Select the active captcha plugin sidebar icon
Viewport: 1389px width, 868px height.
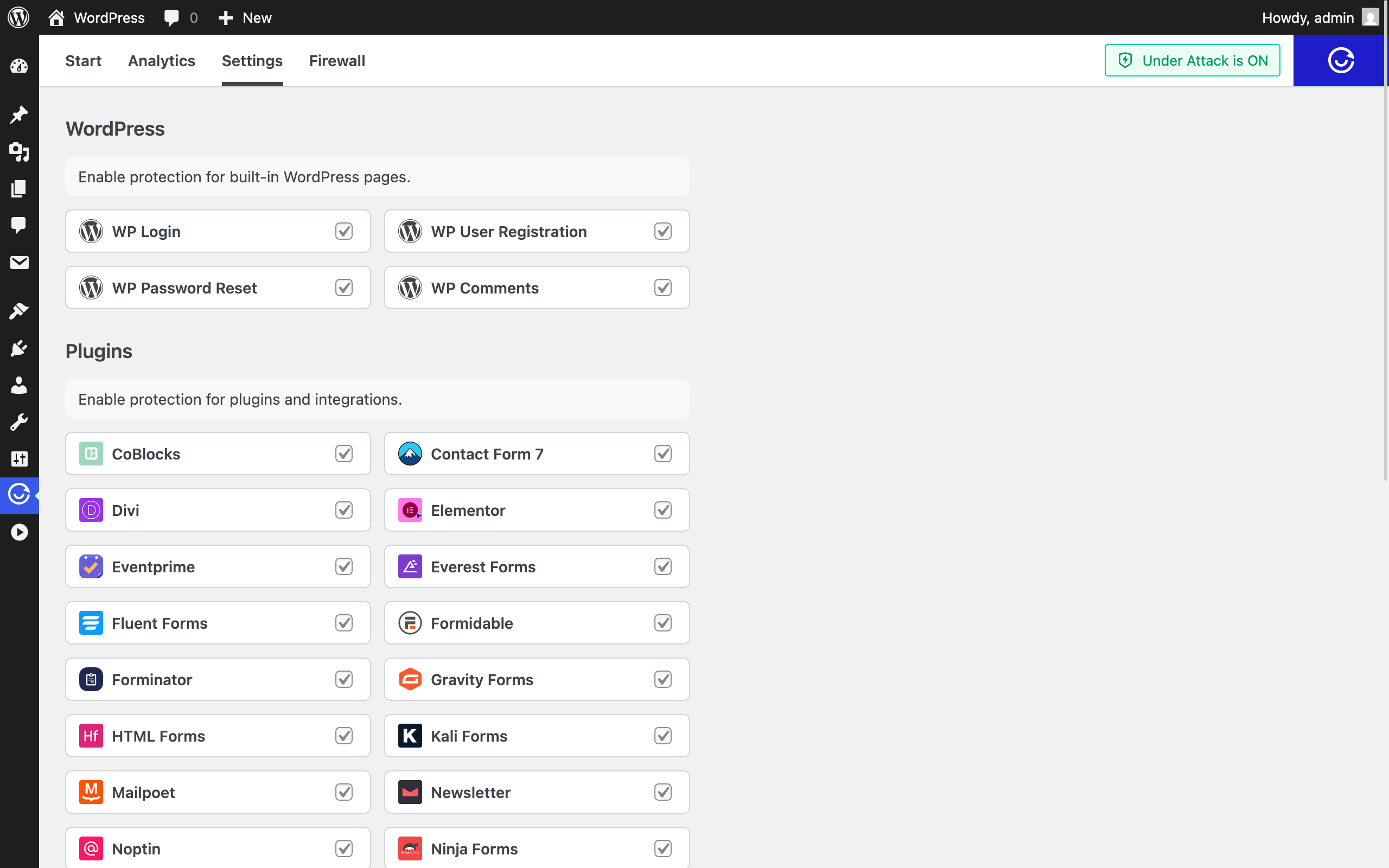point(19,494)
